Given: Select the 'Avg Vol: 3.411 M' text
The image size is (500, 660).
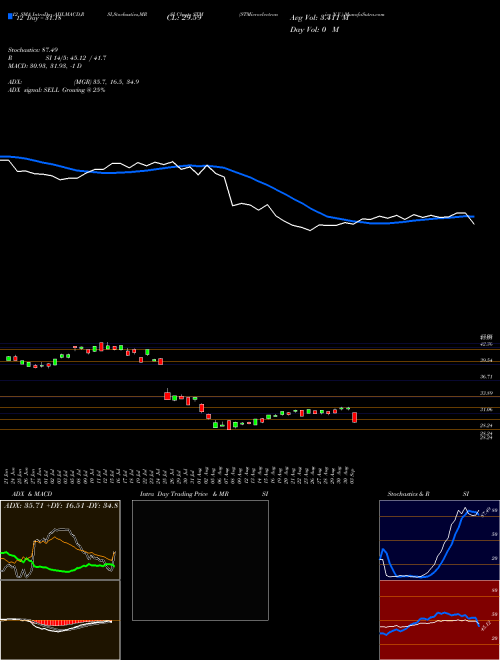Looking at the screenshot, I should pos(319,18).
